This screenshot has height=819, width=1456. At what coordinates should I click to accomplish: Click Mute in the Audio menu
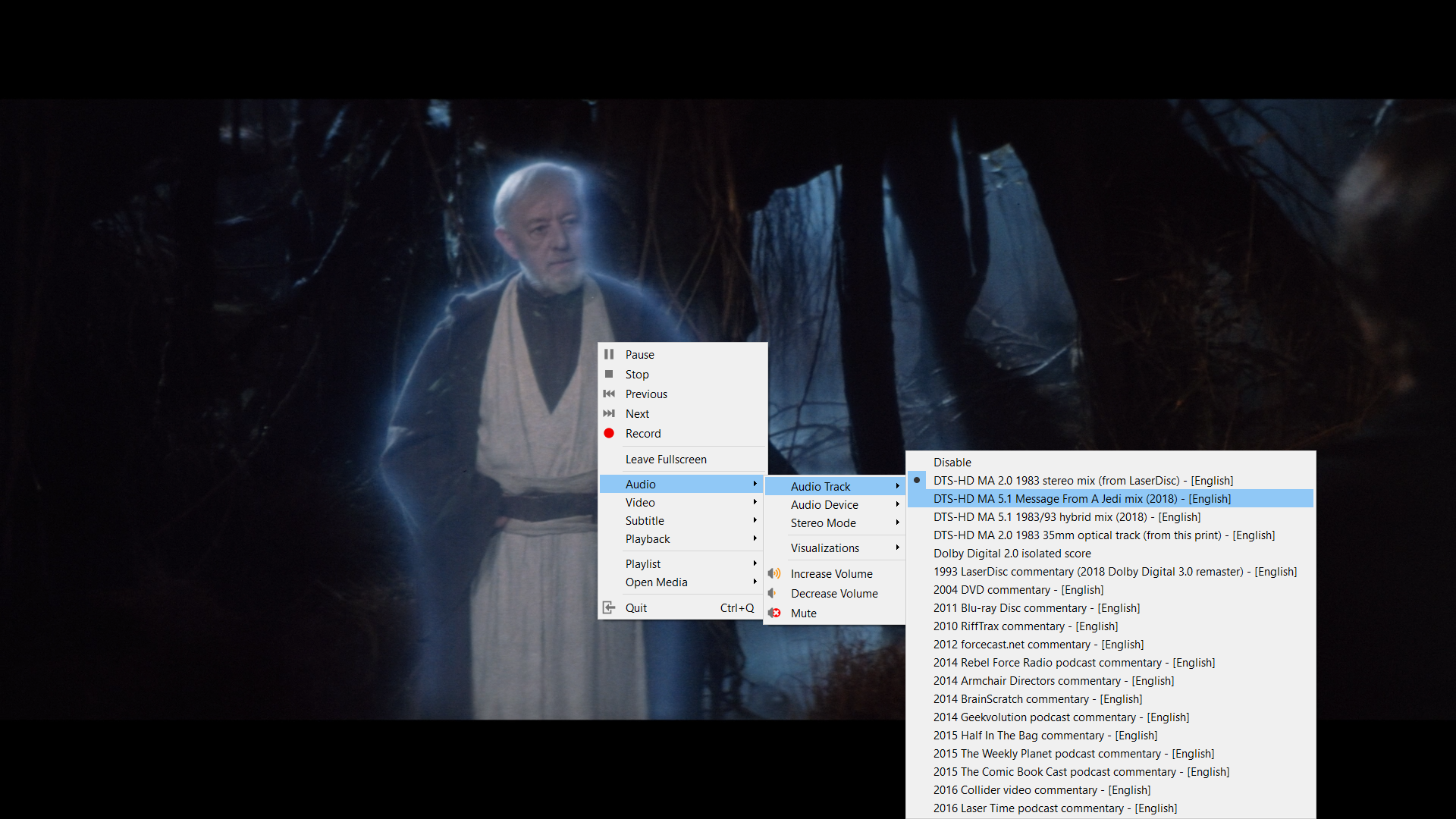(835, 613)
